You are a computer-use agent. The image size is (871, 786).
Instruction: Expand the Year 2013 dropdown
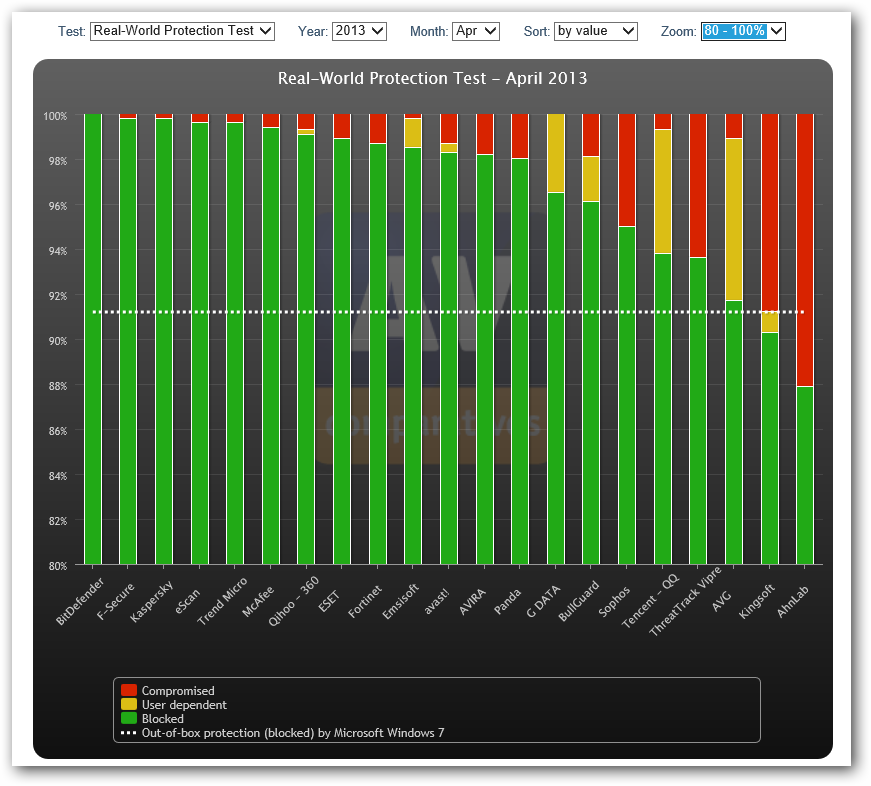tap(359, 31)
